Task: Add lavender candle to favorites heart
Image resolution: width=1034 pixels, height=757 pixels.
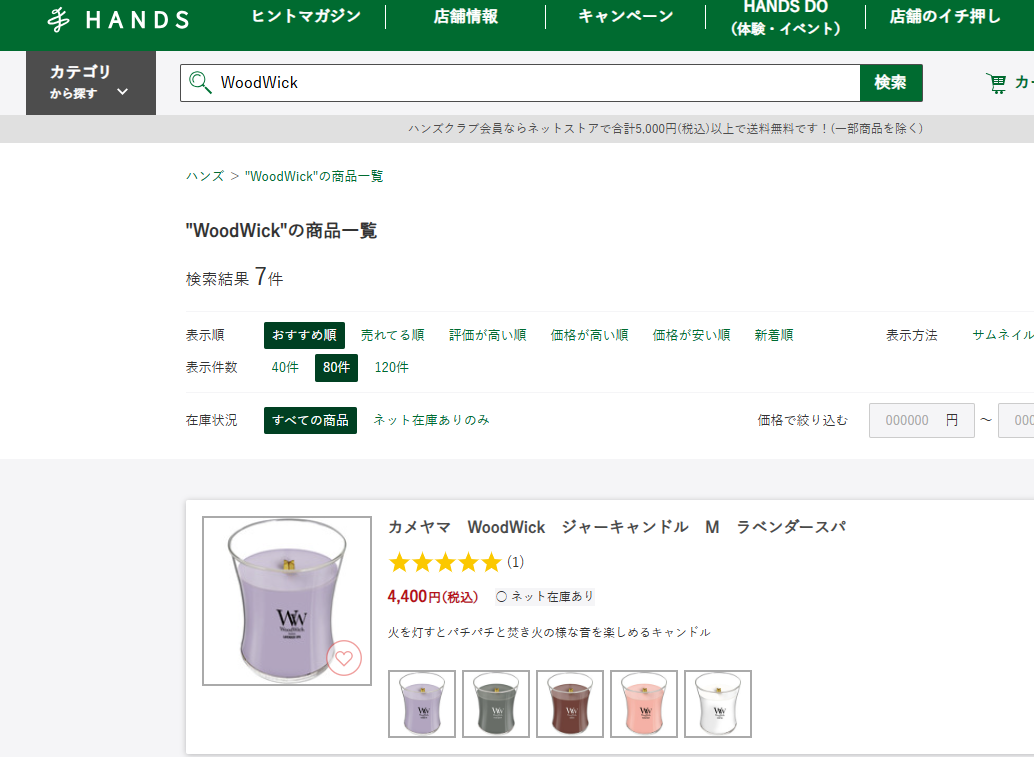Action: coord(344,657)
